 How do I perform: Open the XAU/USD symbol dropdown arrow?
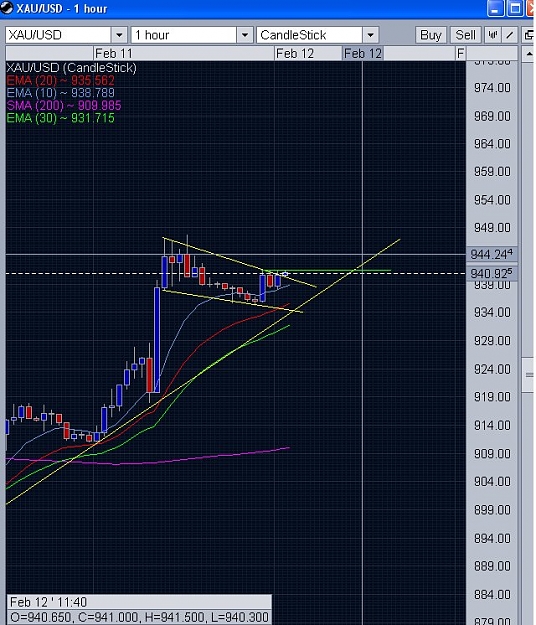pos(119,35)
